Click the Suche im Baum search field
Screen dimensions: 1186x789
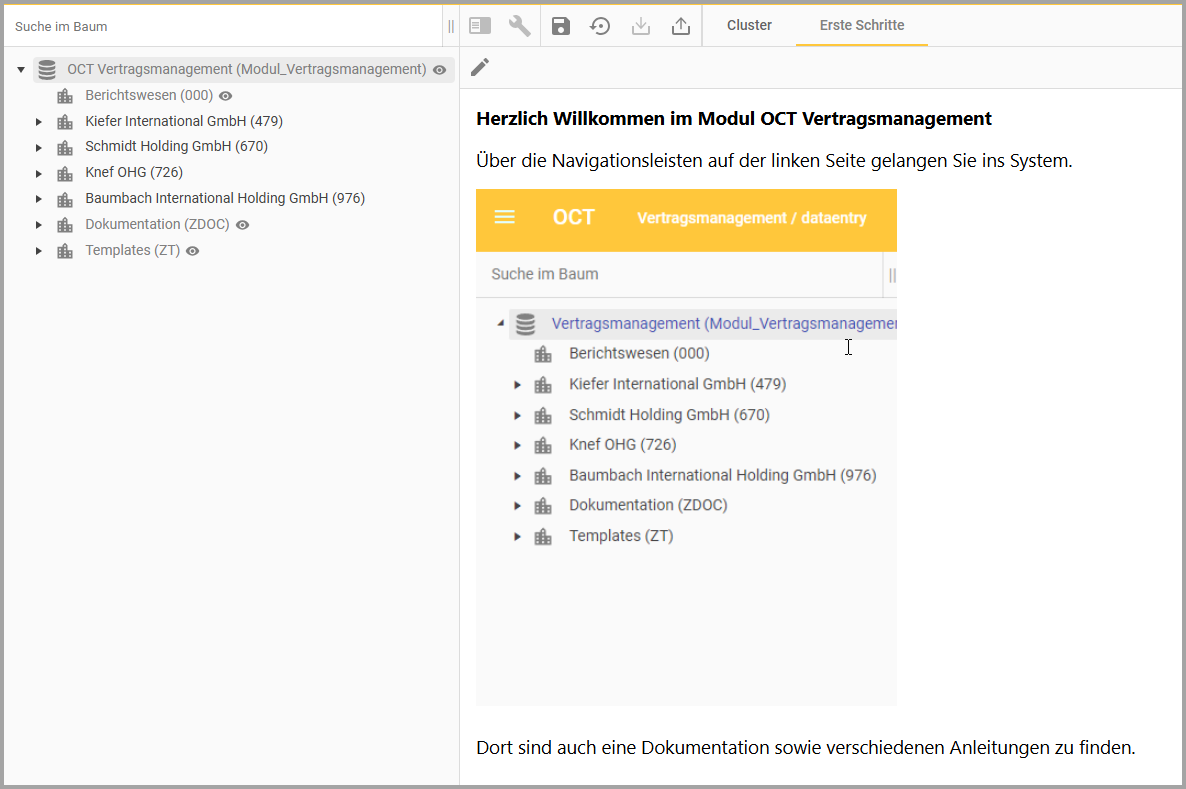pyautogui.click(x=220, y=27)
